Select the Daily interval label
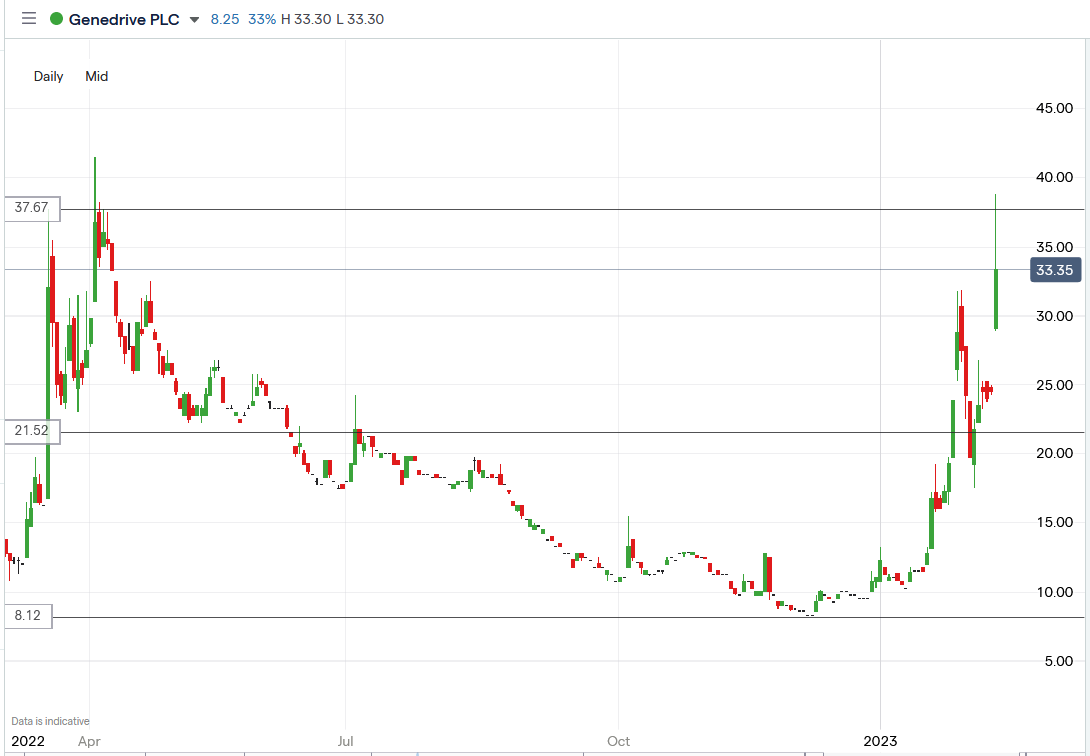1090x756 pixels. [49, 76]
